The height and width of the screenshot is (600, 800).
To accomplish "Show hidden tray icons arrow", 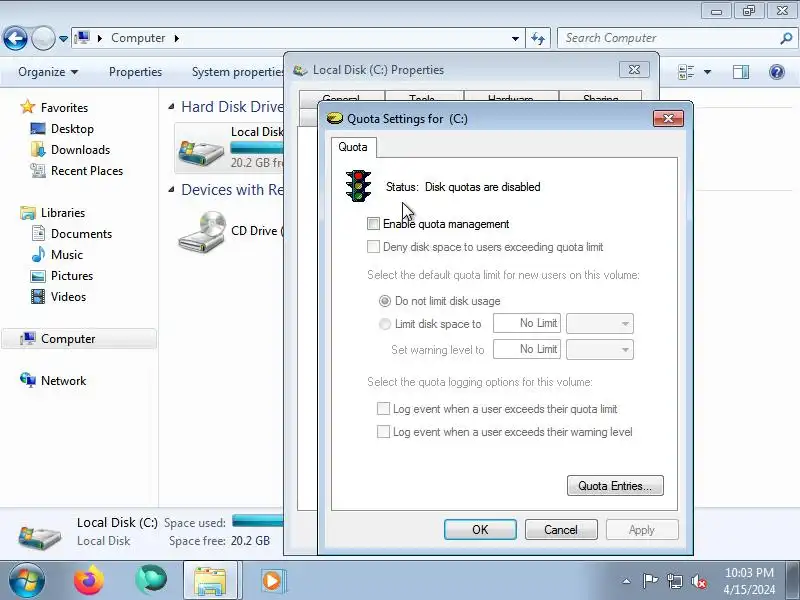I will pos(626,581).
